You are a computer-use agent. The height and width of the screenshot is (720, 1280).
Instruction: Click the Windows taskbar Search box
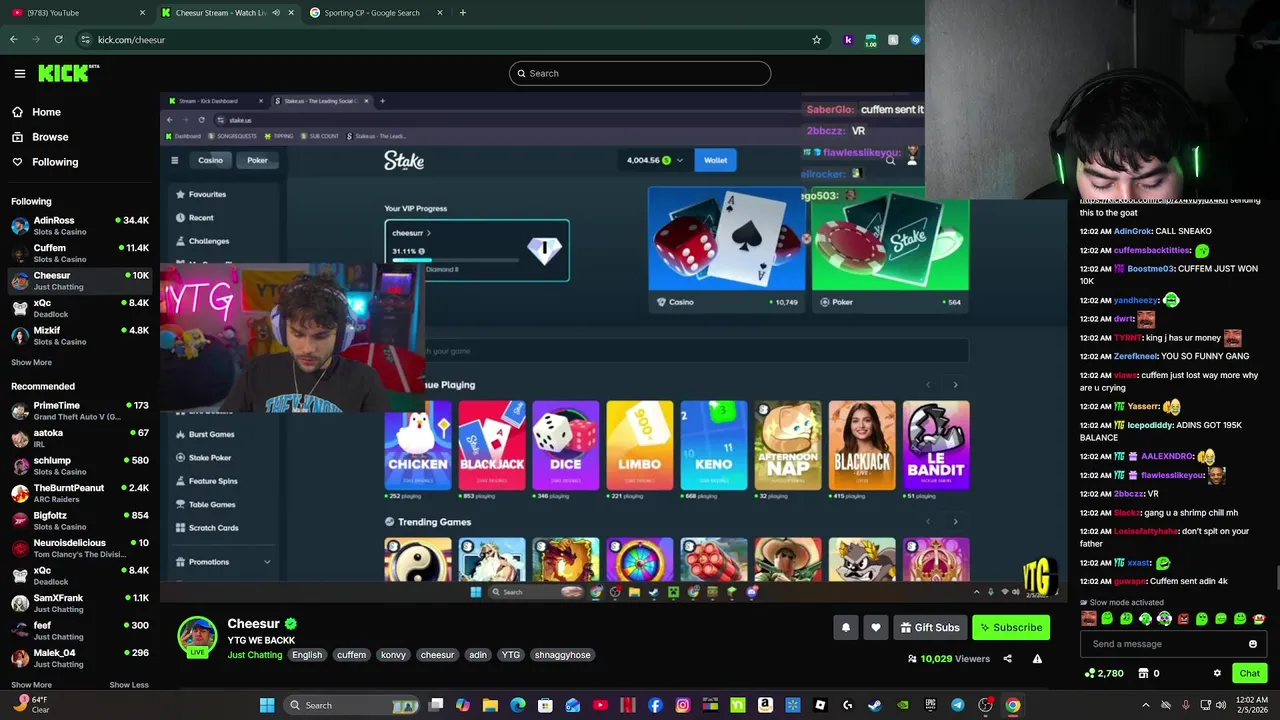click(x=350, y=705)
